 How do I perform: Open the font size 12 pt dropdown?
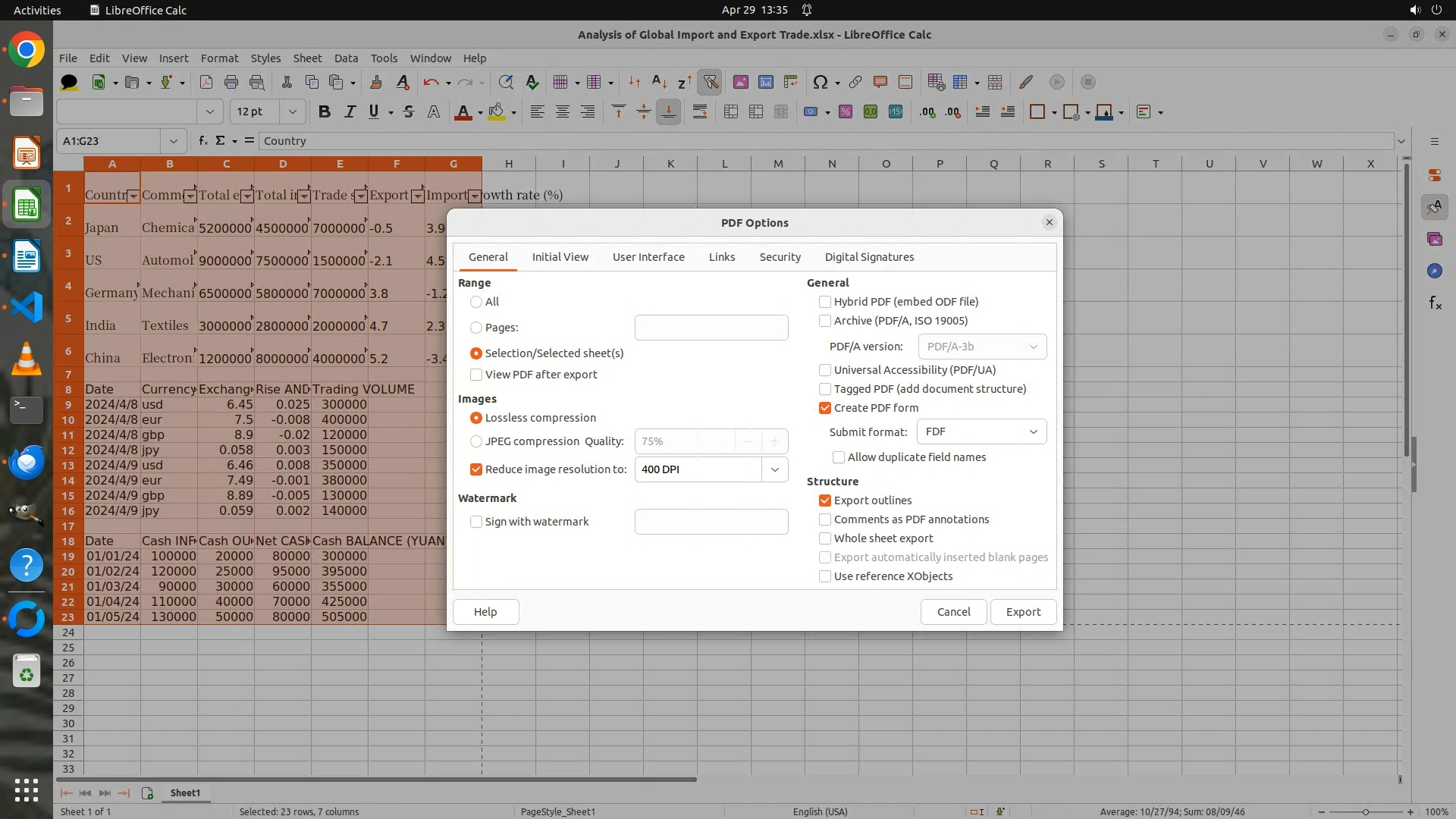(292, 112)
